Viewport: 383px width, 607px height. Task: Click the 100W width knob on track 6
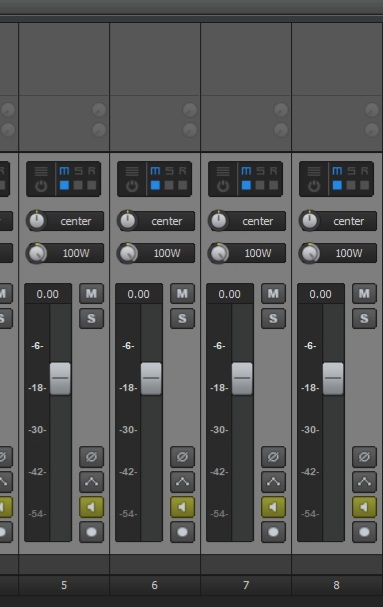[x=128, y=253]
